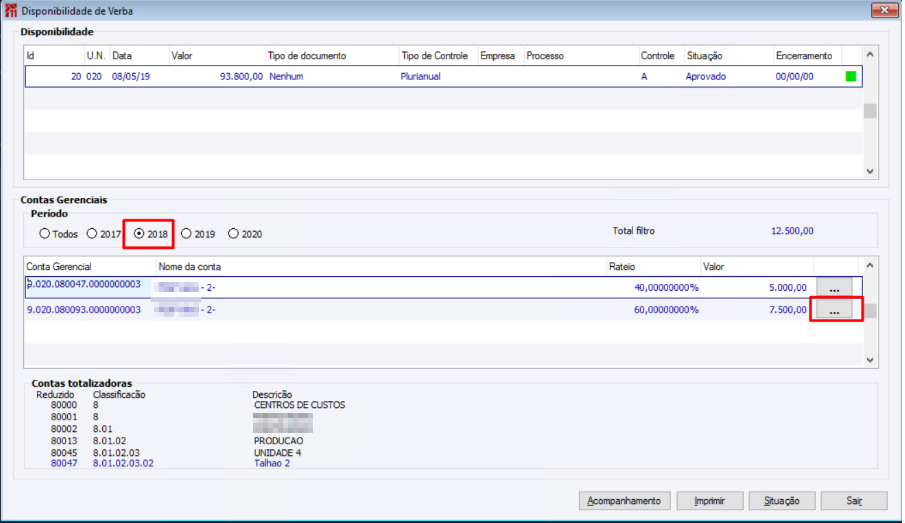Screen dimensions: 905x523
Task: Click the Plurianual control type cell
Action: tap(420, 76)
